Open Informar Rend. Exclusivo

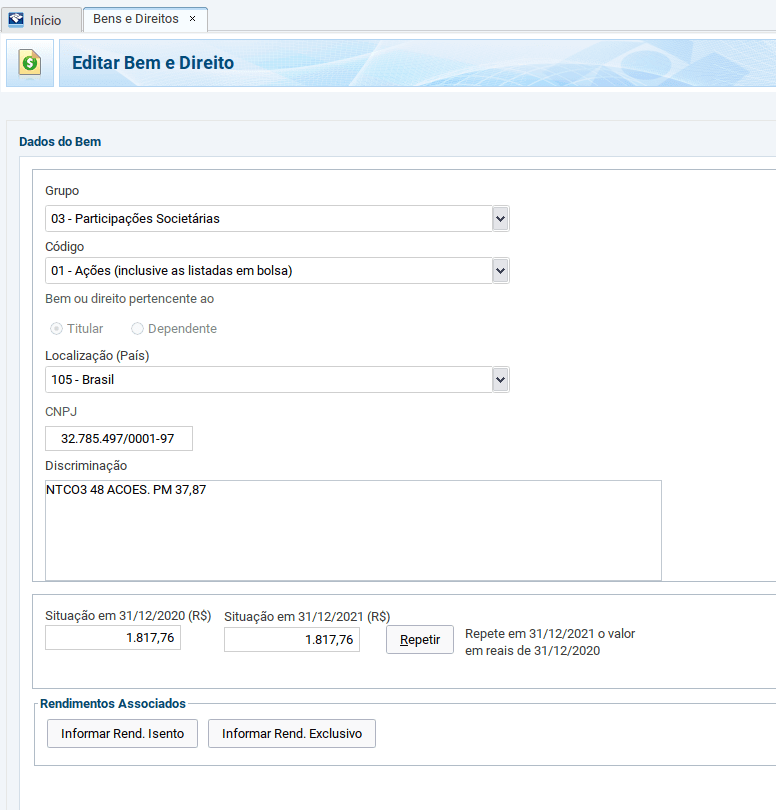point(291,733)
